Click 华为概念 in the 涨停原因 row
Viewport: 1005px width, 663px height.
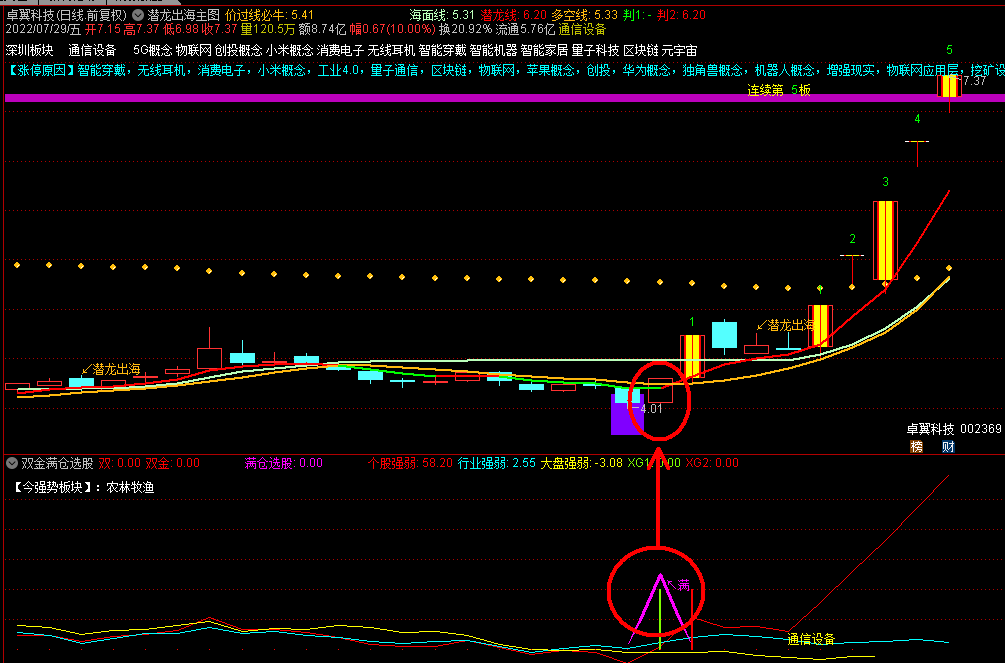[647, 71]
